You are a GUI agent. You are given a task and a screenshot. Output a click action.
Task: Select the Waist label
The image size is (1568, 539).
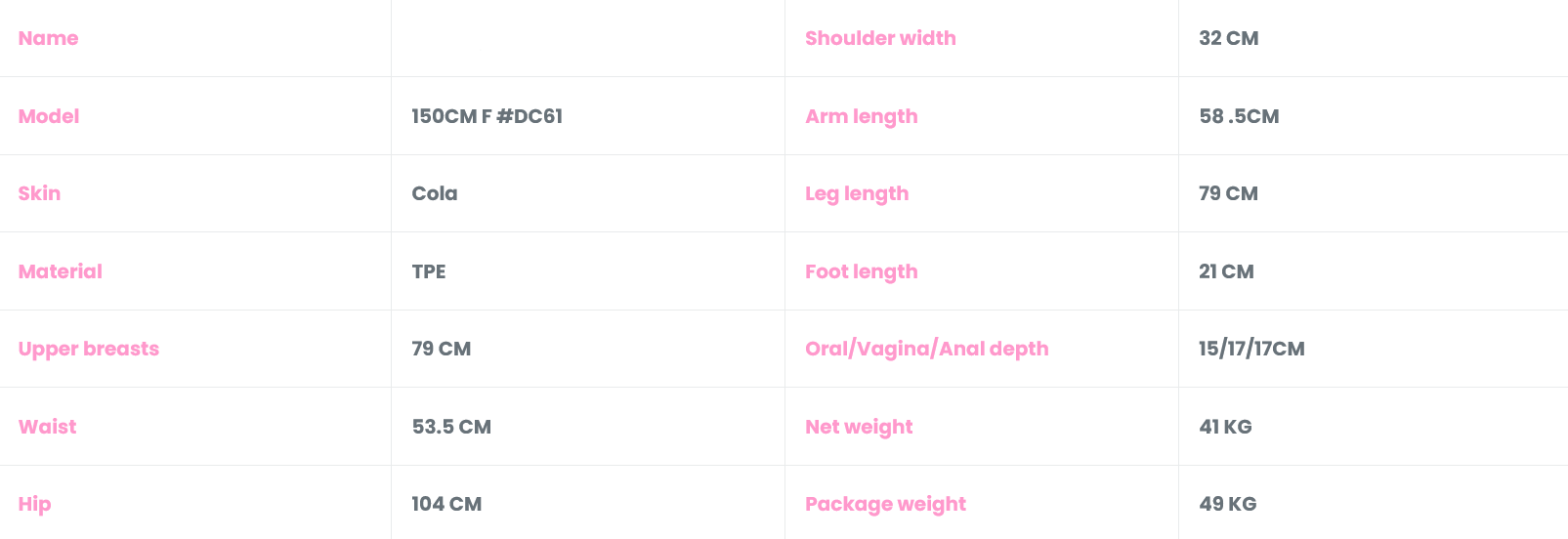point(47,427)
